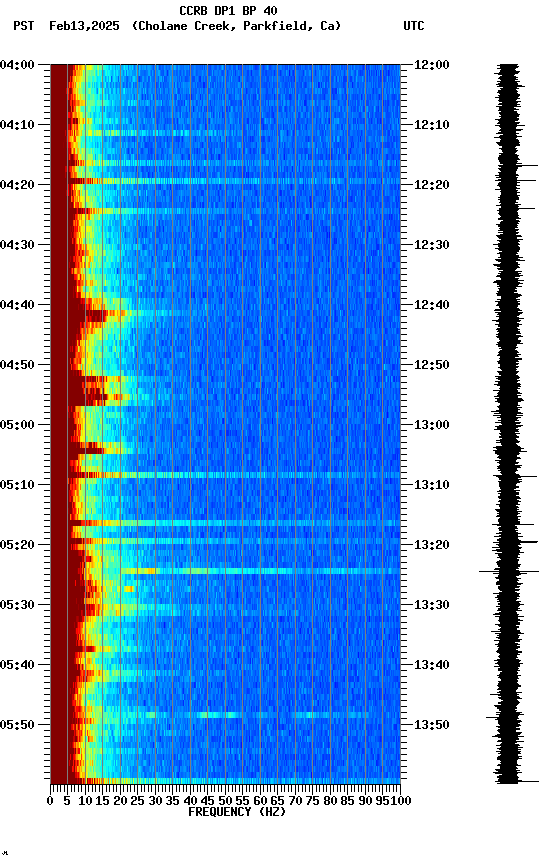
Task: Click the 12:50 UTC time label
Action: [x=432, y=365]
